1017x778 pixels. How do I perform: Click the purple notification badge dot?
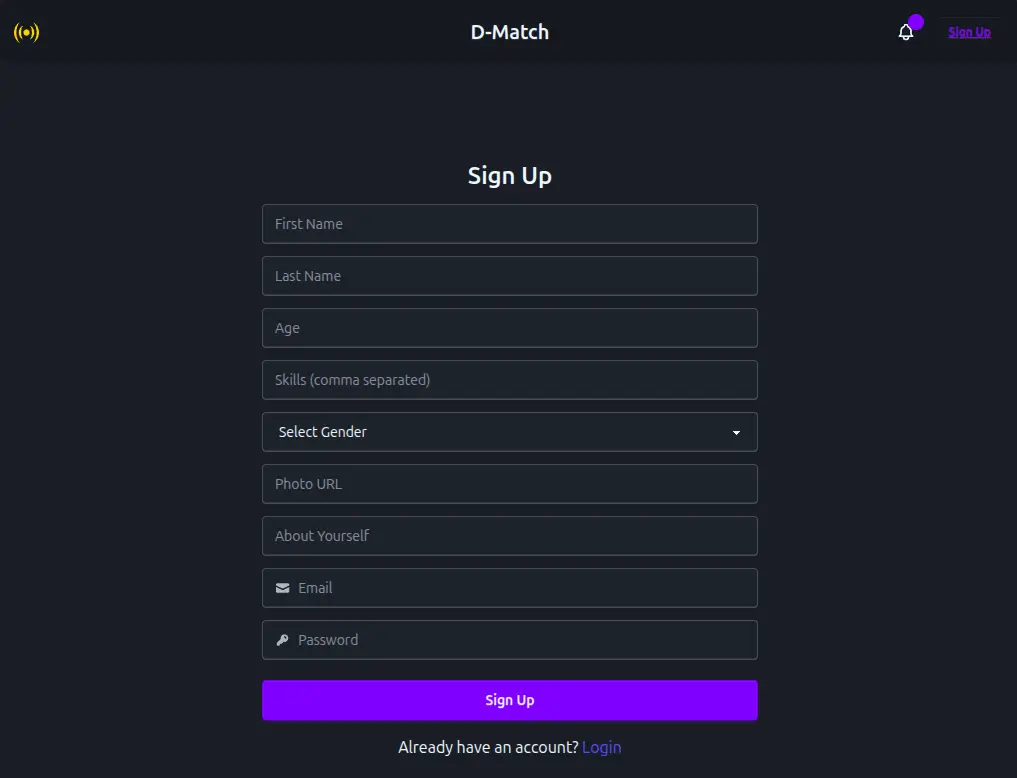coord(916,22)
